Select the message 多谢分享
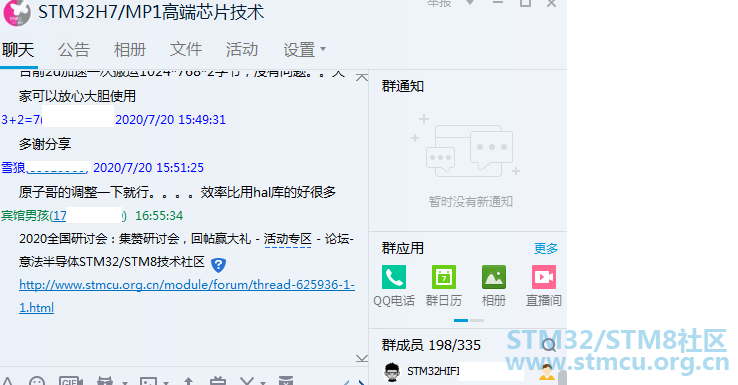The image size is (738, 385). coord(45,144)
